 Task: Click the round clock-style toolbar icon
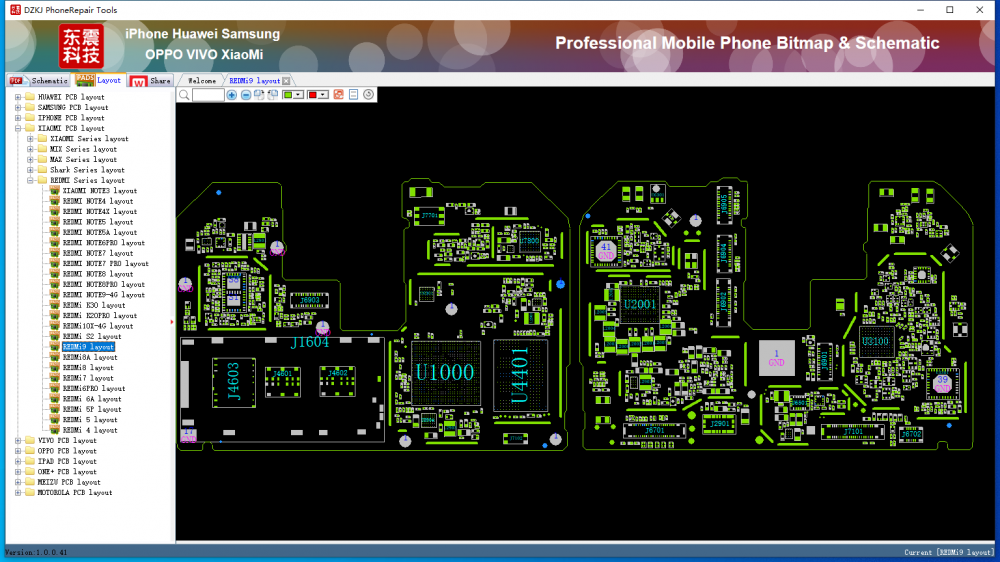click(x=369, y=95)
